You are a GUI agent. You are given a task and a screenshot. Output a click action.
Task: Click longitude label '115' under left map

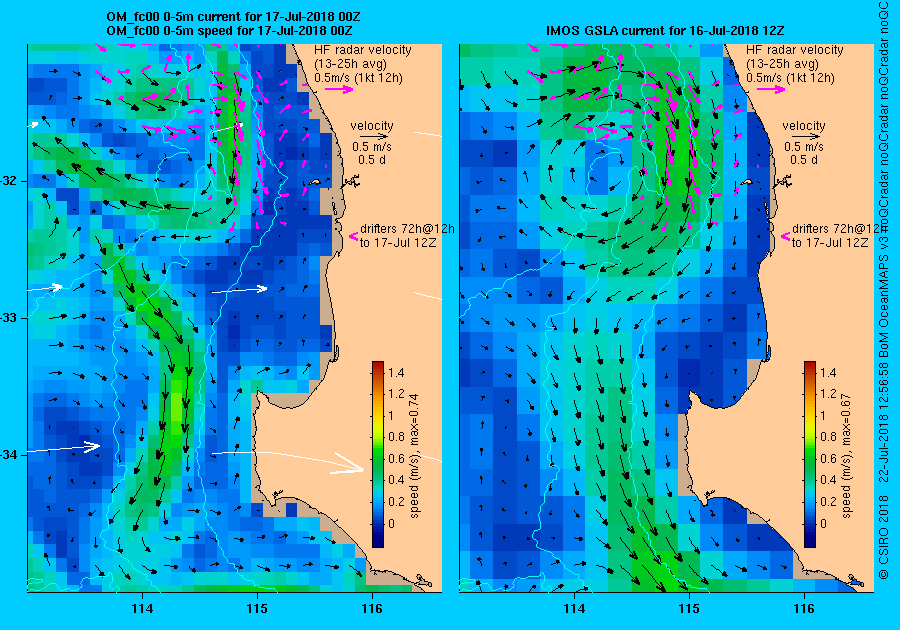[x=257, y=609]
